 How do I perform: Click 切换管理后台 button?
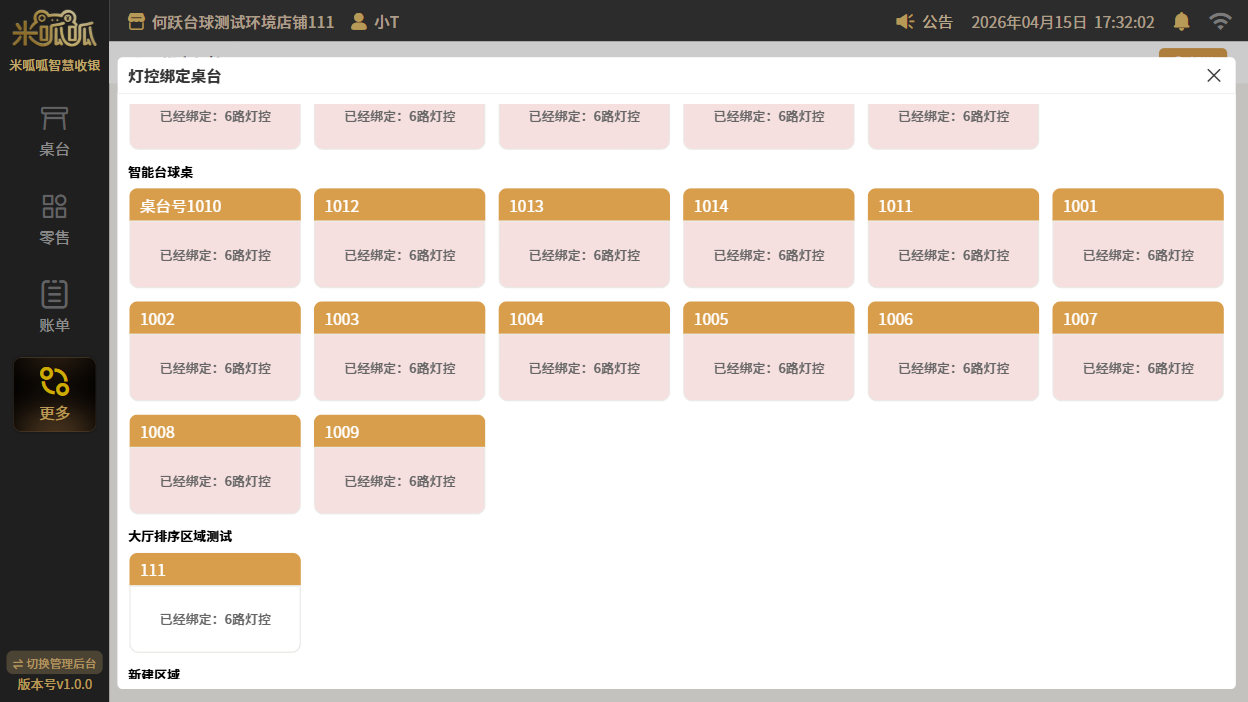(54, 663)
